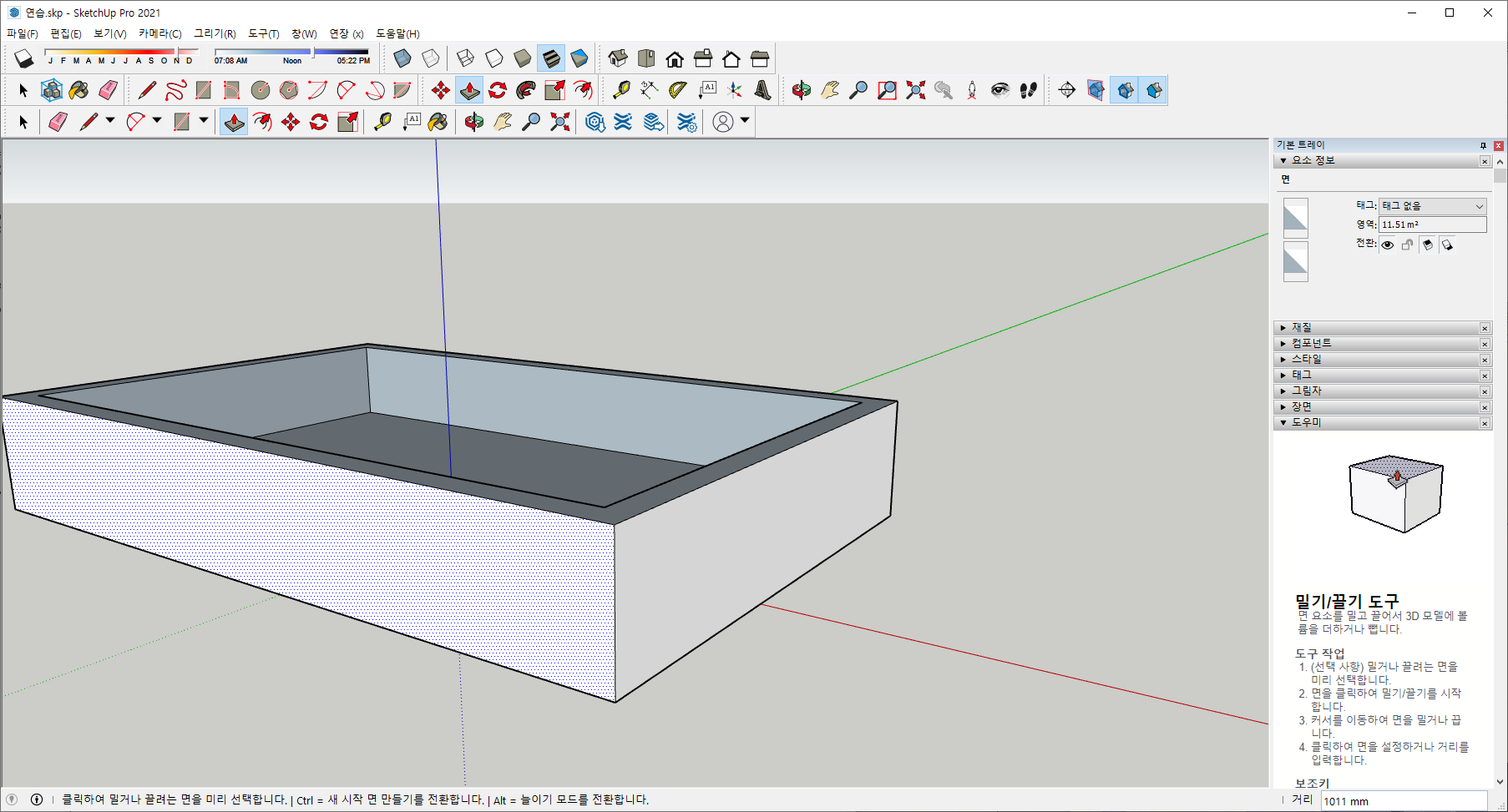Open the 파일(F) menu
The width and height of the screenshot is (1508, 812).
point(23,34)
